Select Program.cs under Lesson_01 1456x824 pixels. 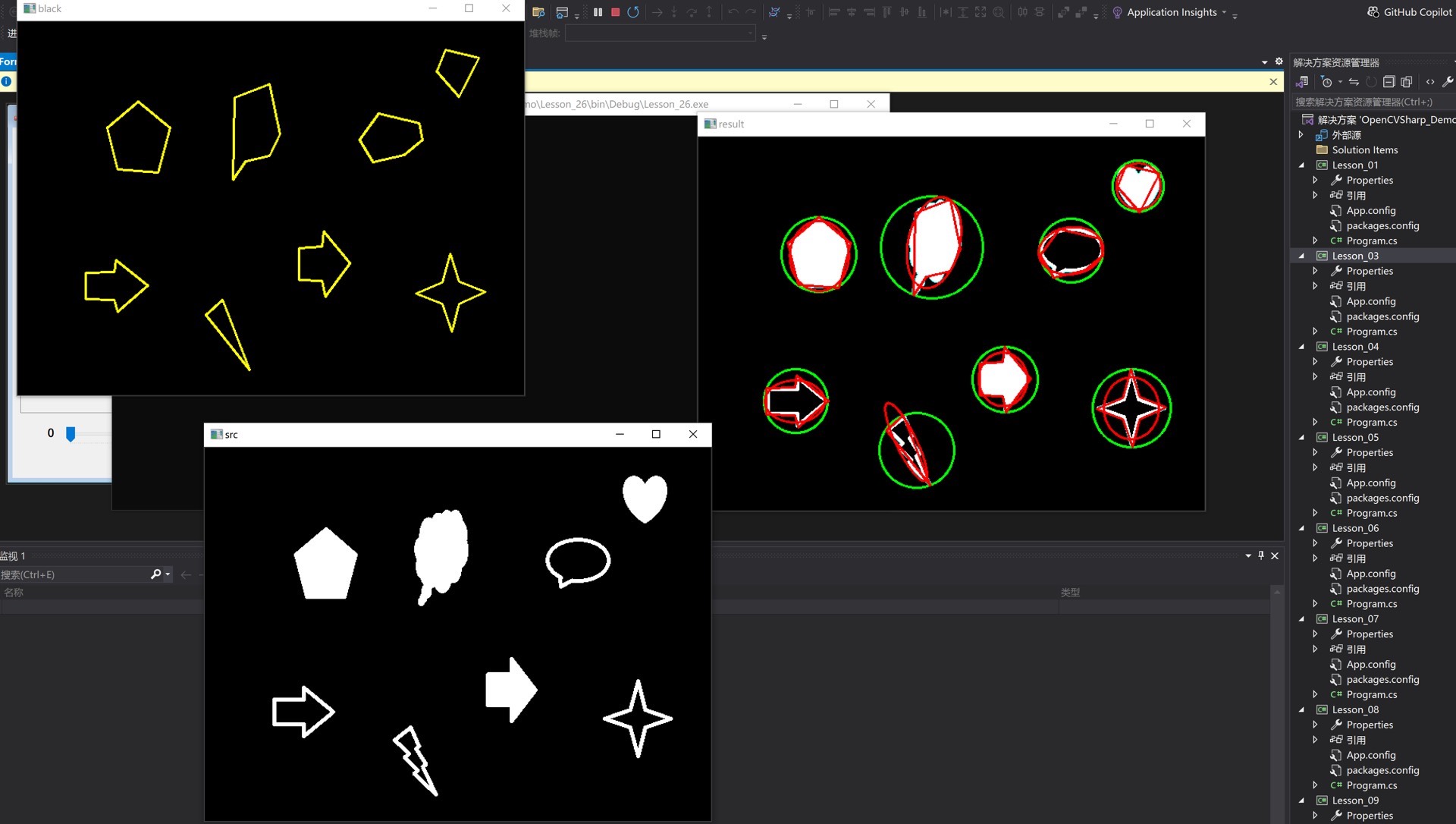pyautogui.click(x=1371, y=241)
